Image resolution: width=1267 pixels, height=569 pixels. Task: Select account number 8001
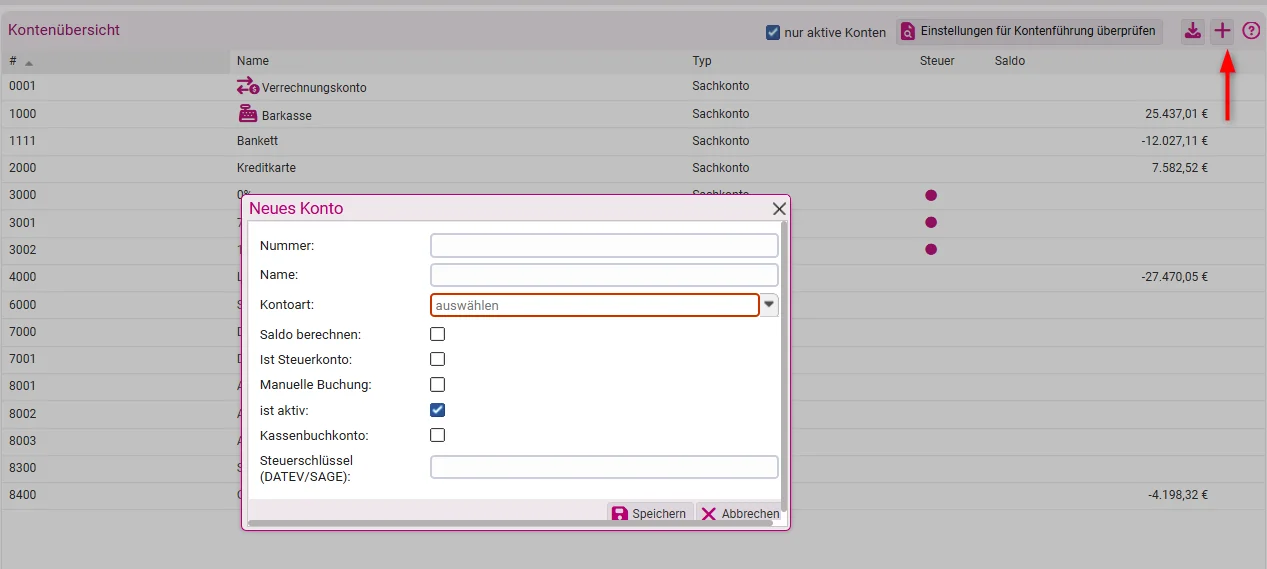[x=22, y=385]
